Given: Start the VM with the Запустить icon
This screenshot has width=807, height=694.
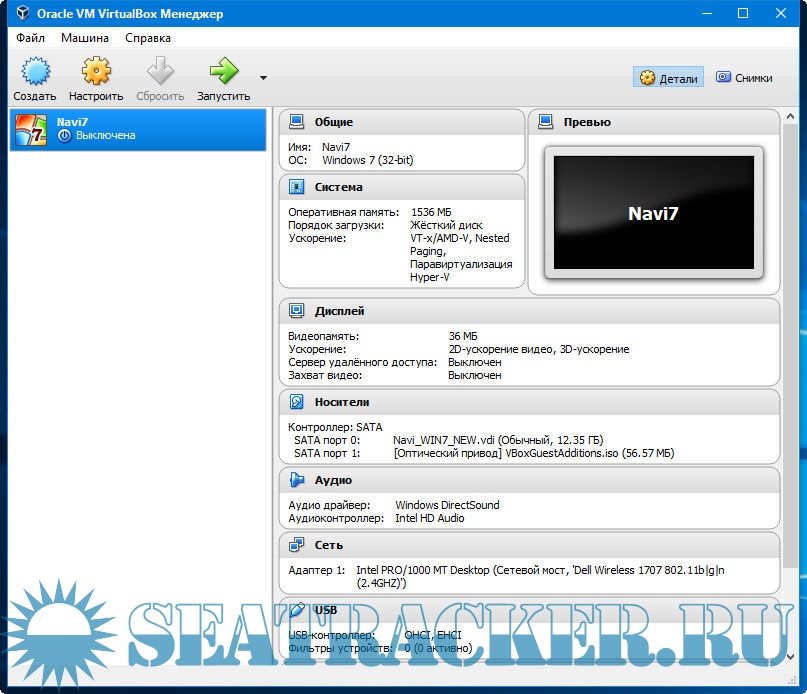Looking at the screenshot, I should [x=223, y=72].
